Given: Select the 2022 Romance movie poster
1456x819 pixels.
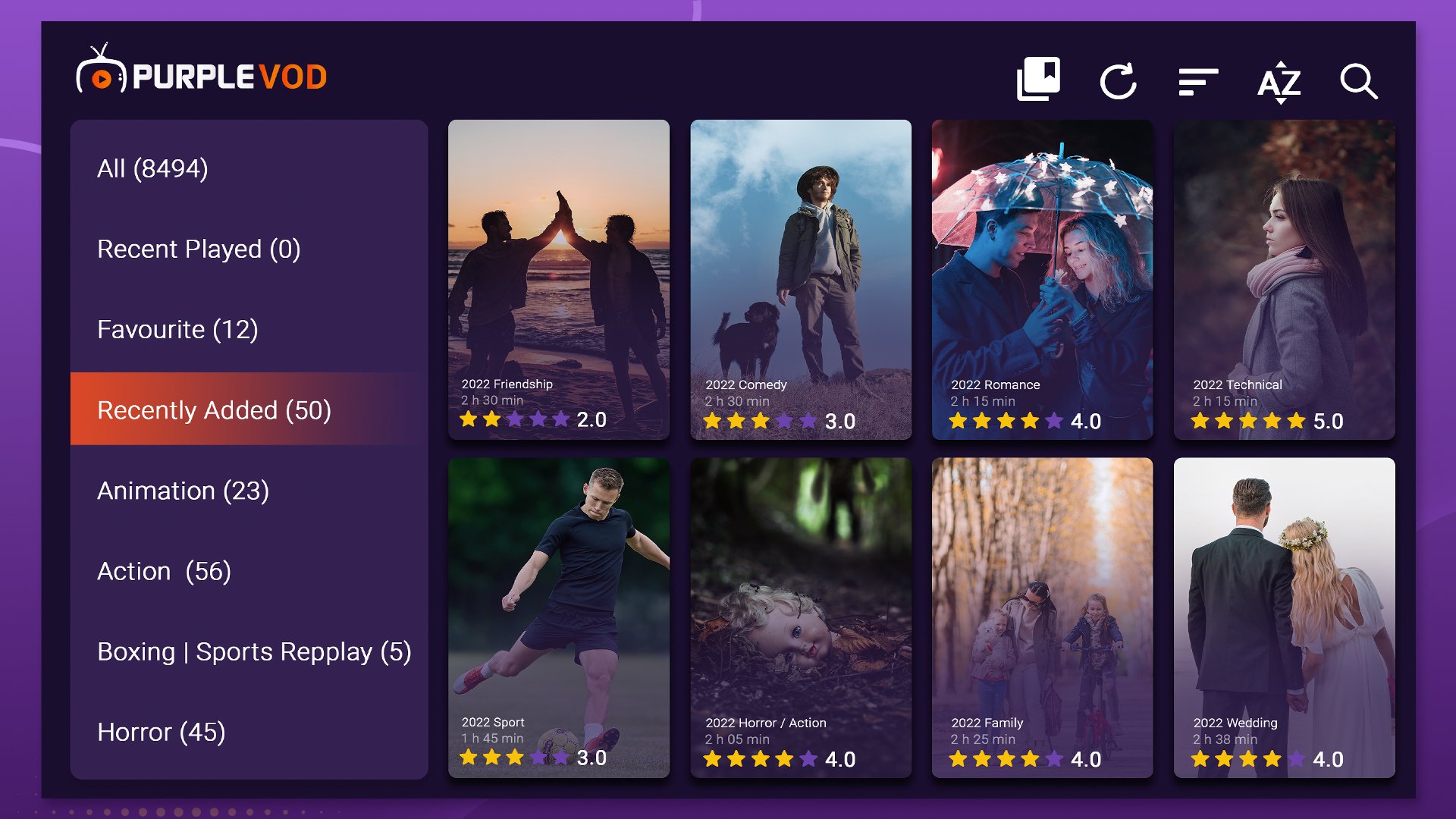Looking at the screenshot, I should [x=1042, y=280].
